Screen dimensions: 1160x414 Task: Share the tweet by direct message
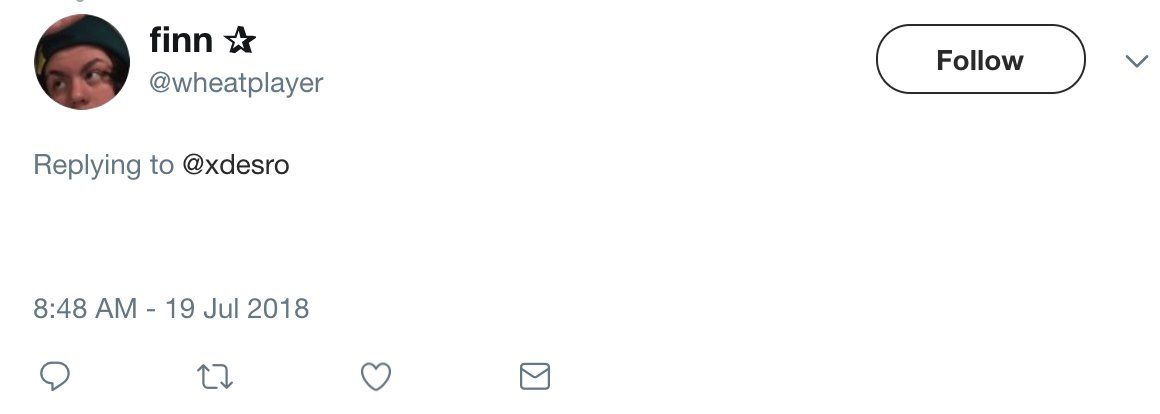pos(535,377)
